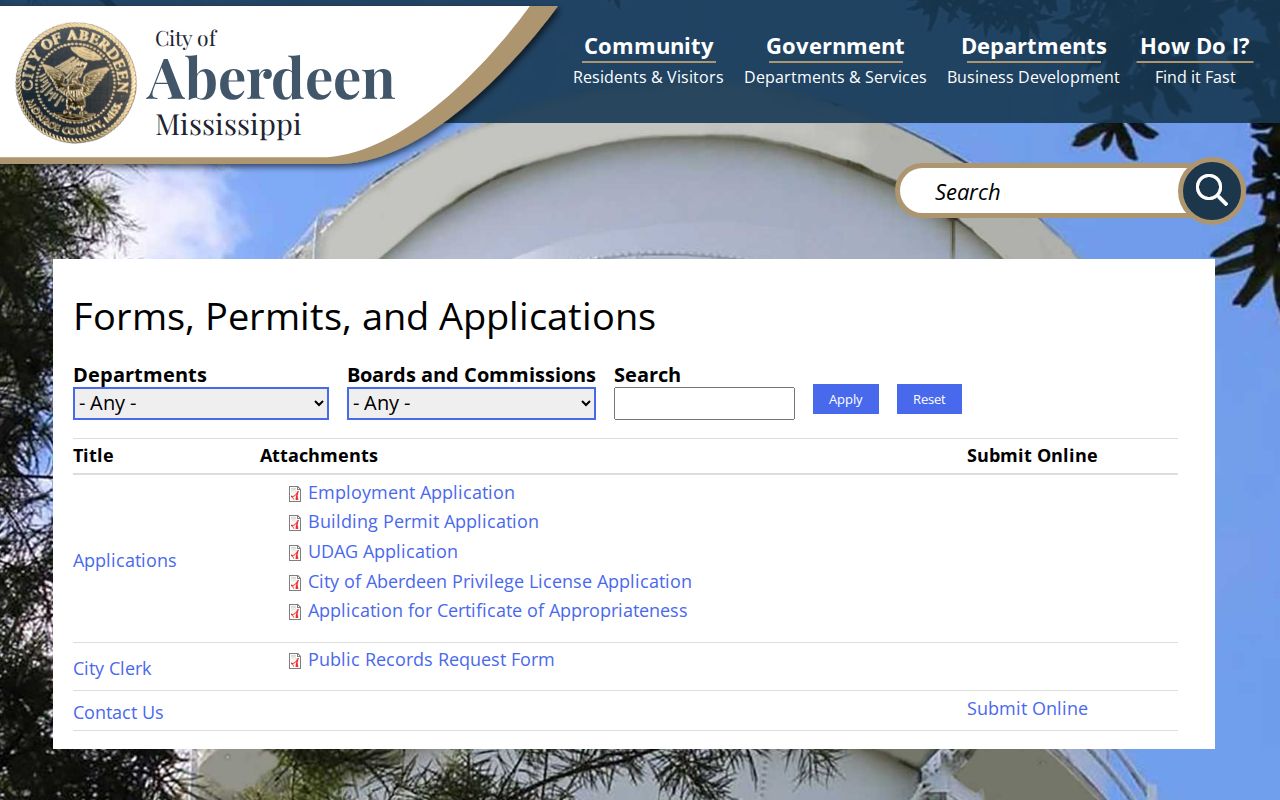
Task: Click the Title column header
Action: (x=93, y=456)
